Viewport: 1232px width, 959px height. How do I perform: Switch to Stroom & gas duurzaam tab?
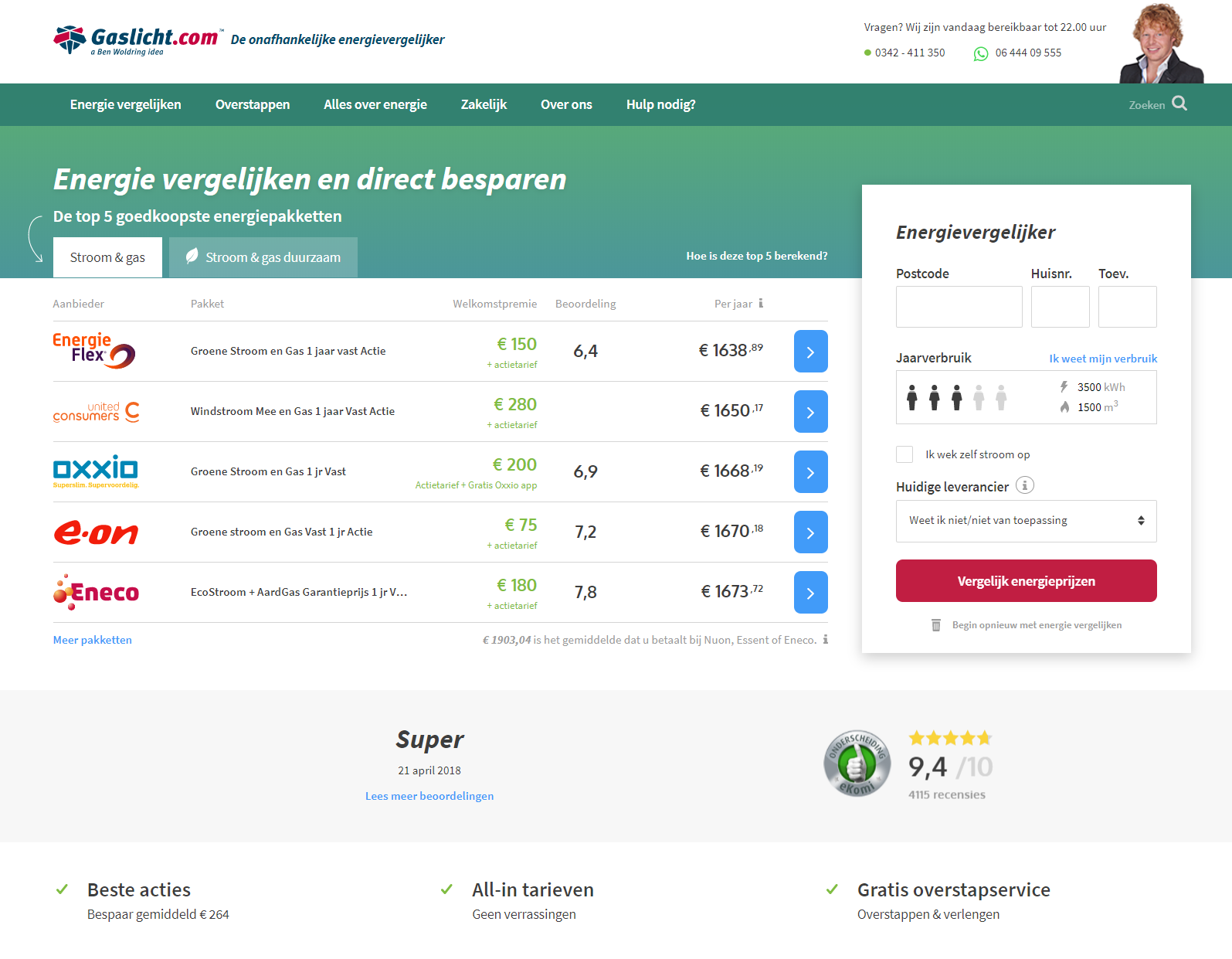pyautogui.click(x=263, y=257)
